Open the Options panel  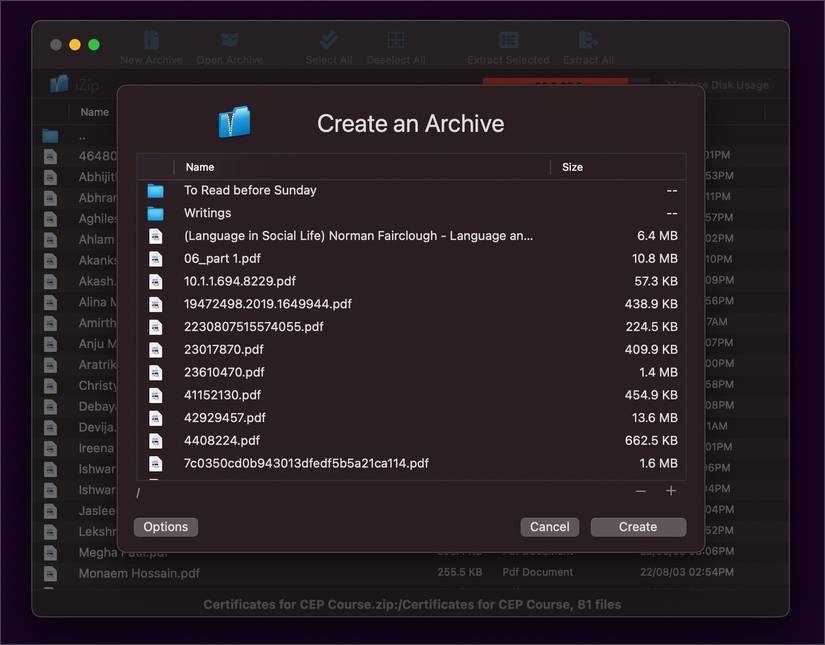(165, 526)
